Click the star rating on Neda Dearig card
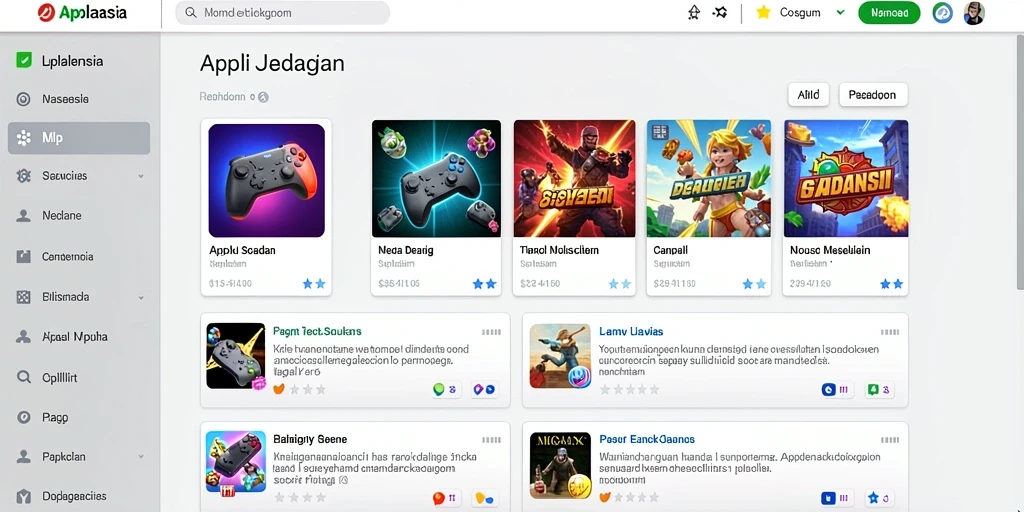Image resolution: width=1024 pixels, height=512 pixels. tap(485, 284)
